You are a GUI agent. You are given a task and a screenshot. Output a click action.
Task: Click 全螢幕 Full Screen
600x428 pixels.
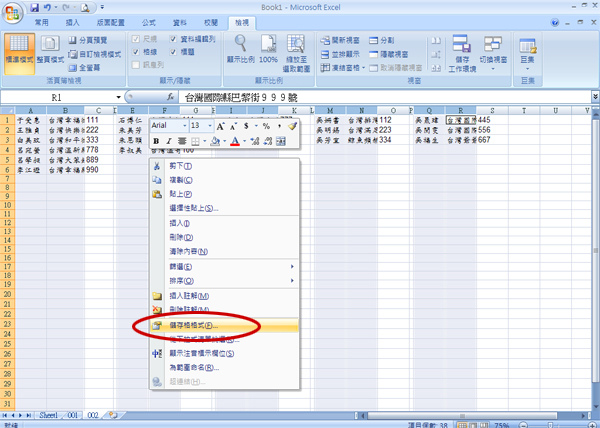84,68
